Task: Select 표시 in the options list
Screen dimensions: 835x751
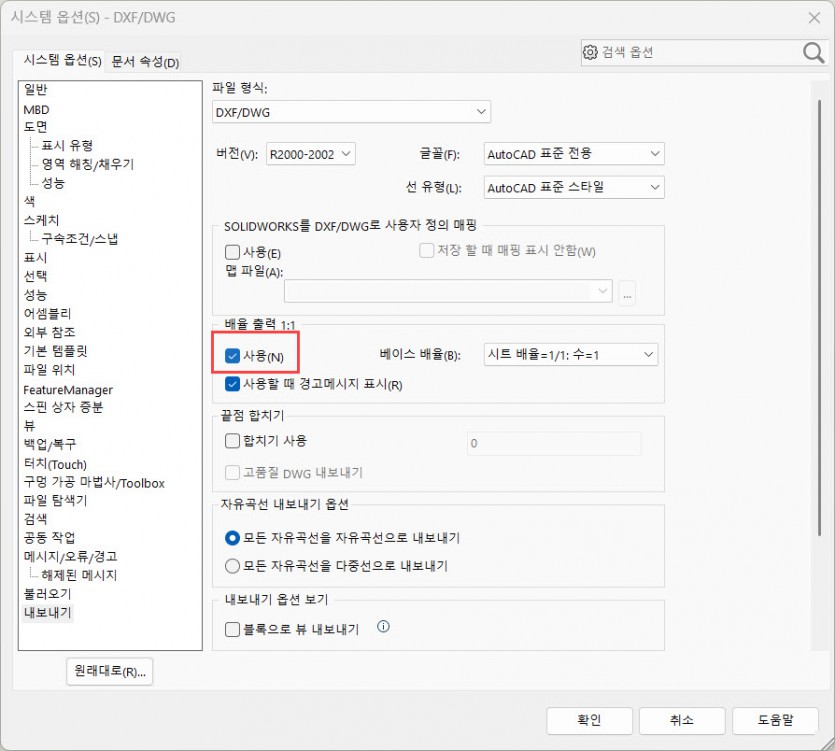Action: tap(36, 257)
